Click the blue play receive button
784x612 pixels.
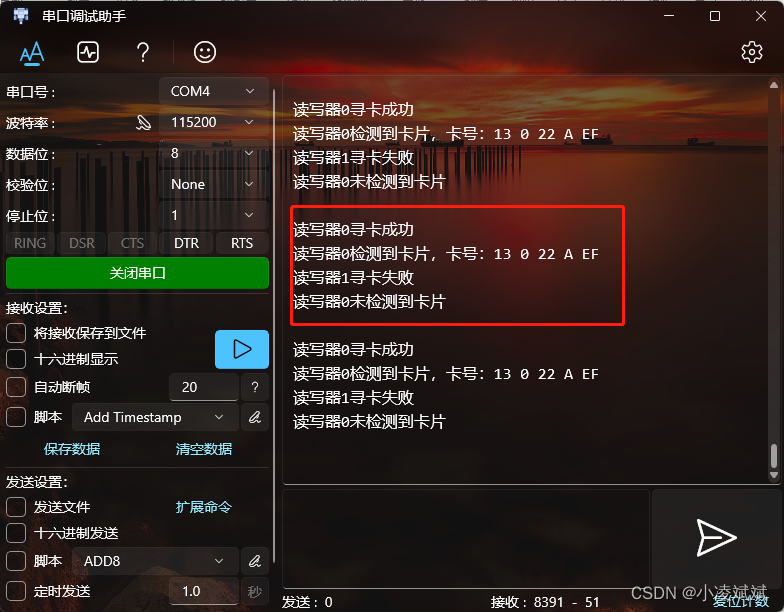tap(242, 349)
